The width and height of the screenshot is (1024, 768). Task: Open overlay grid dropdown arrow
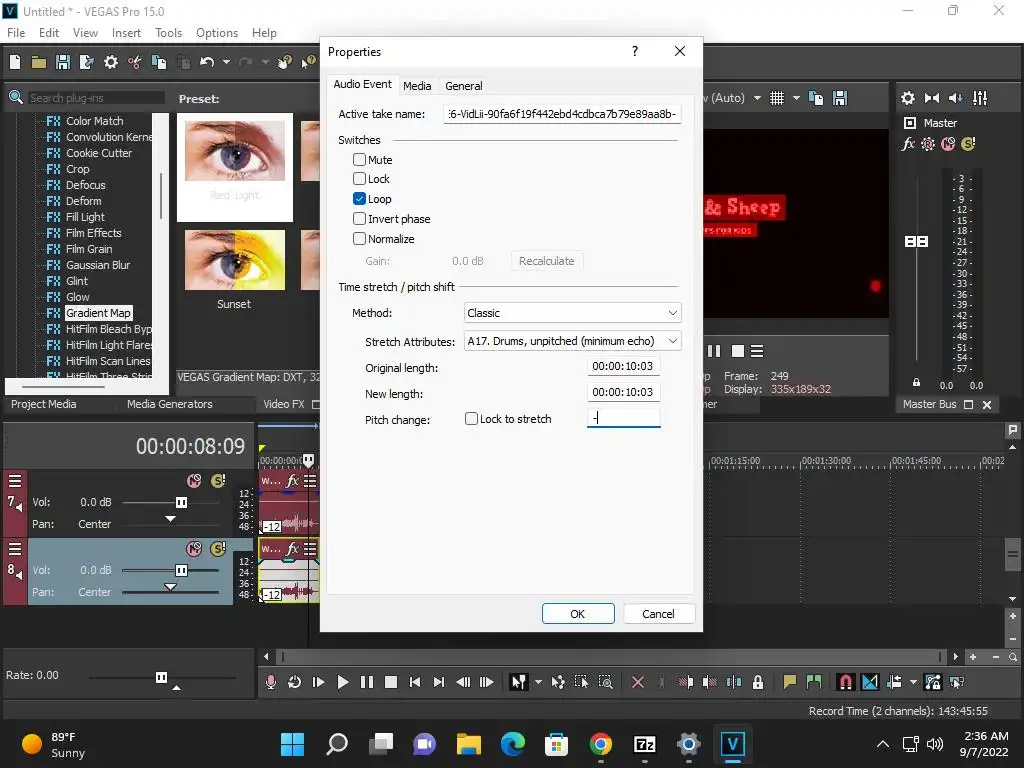(x=796, y=98)
